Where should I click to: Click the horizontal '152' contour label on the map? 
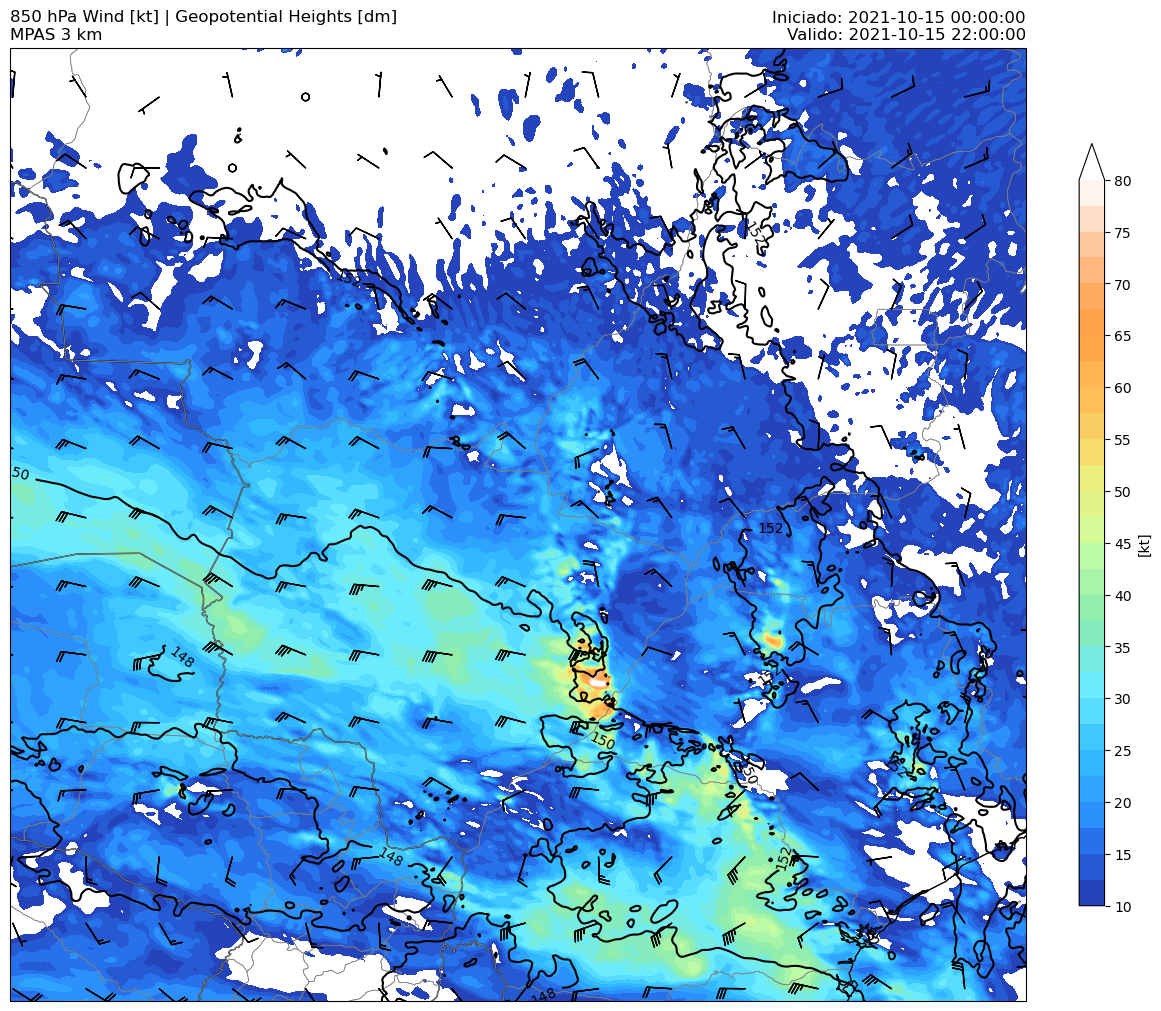tap(771, 528)
